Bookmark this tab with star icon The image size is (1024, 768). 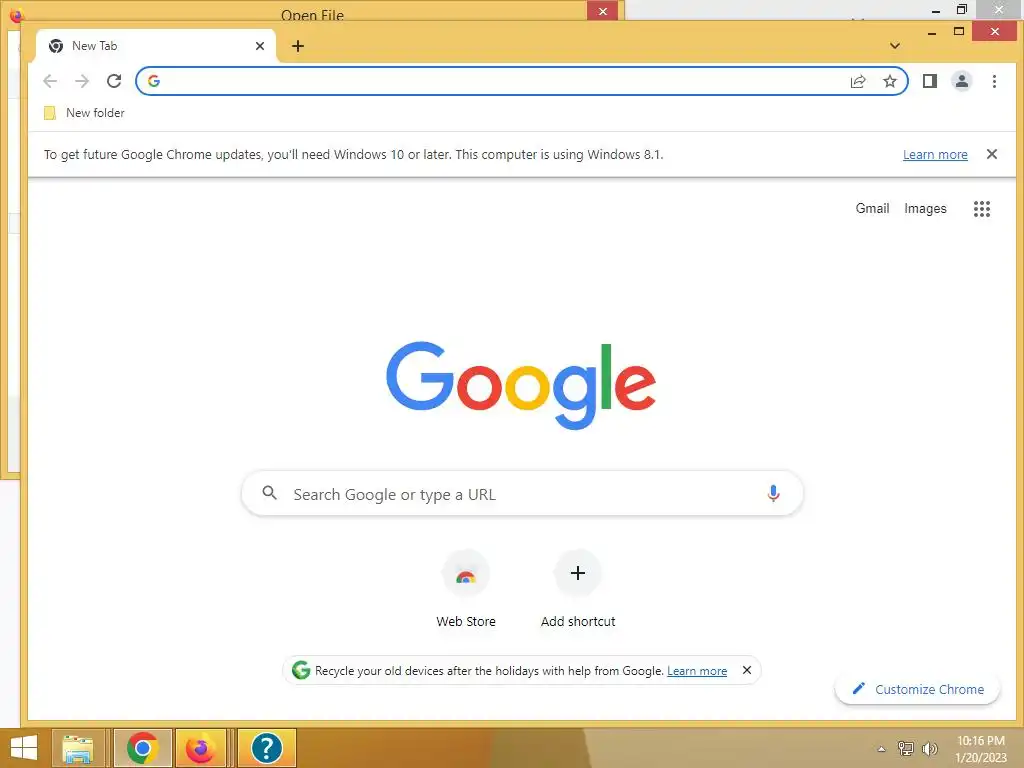coord(889,81)
